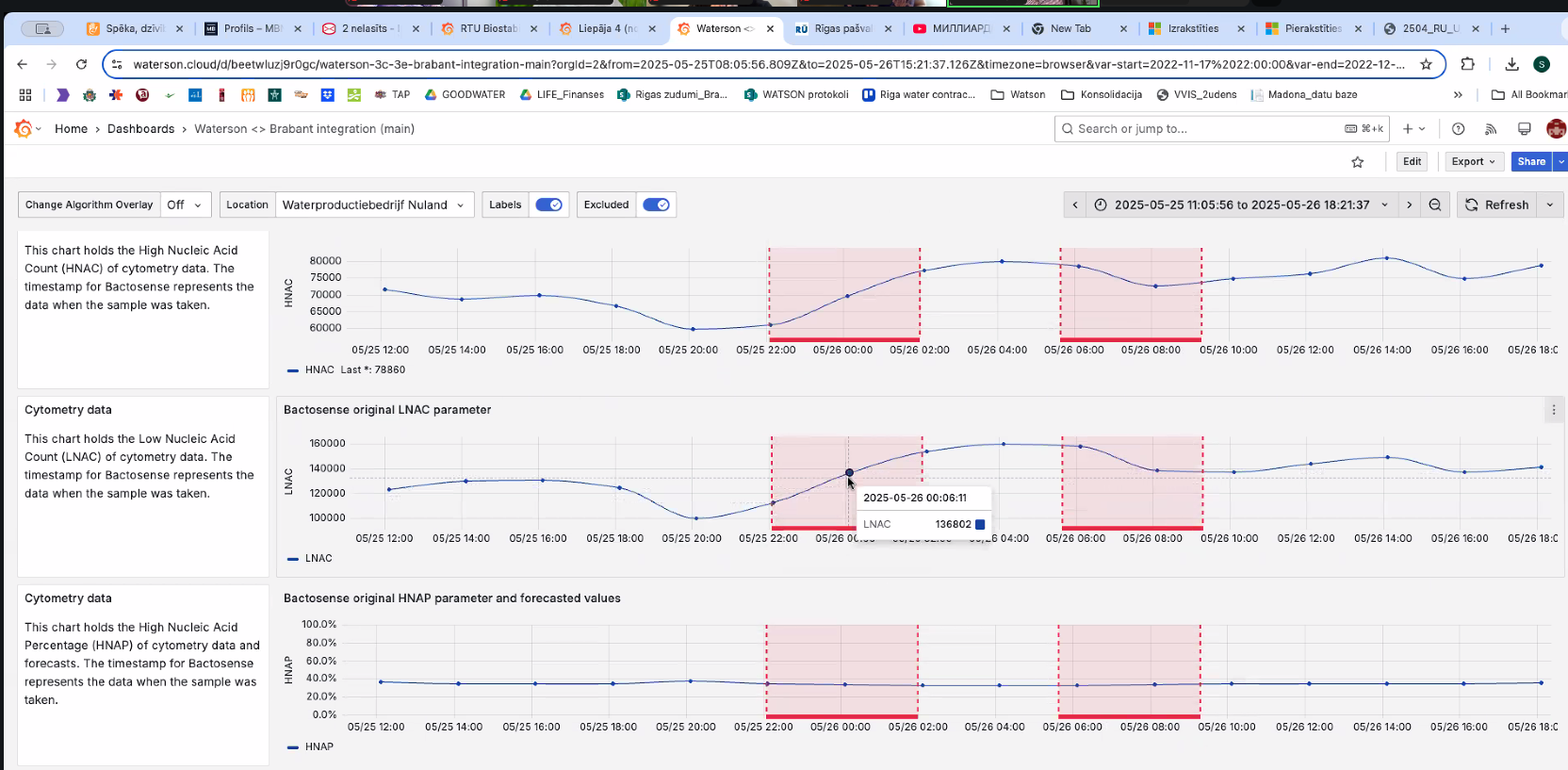The height and width of the screenshot is (770, 1568).
Task: Open the Riga water contrac... bookmark
Action: (x=919, y=94)
